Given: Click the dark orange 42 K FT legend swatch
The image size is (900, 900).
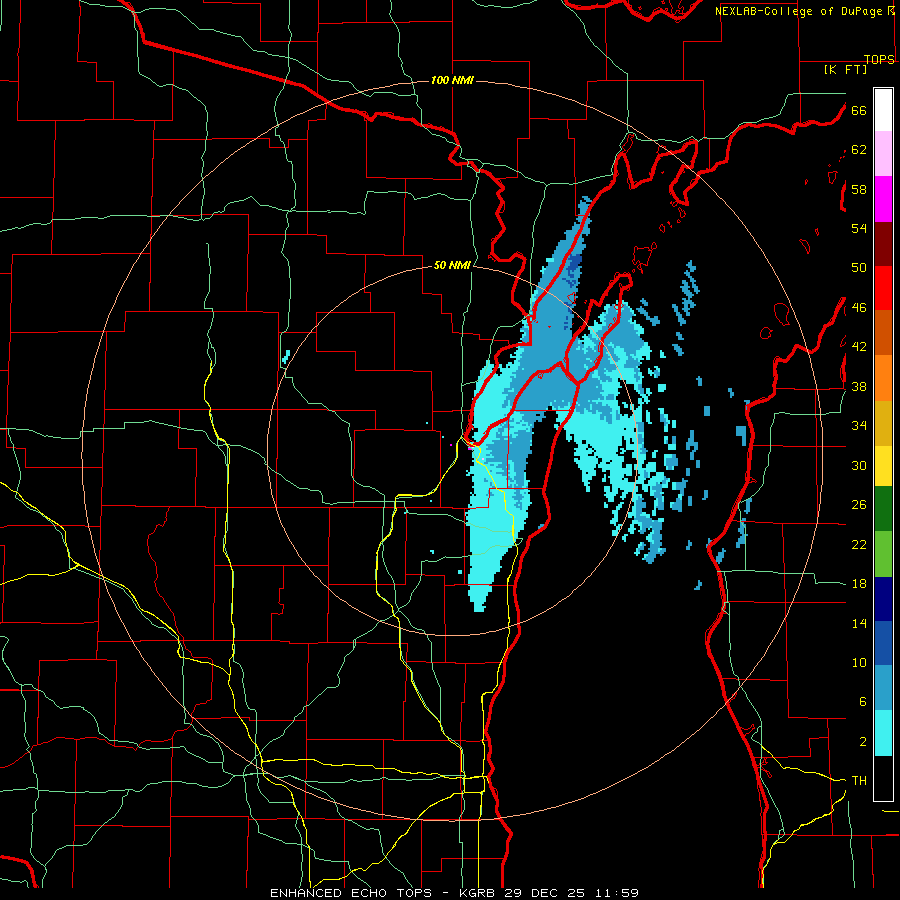Looking at the screenshot, I should tap(883, 333).
